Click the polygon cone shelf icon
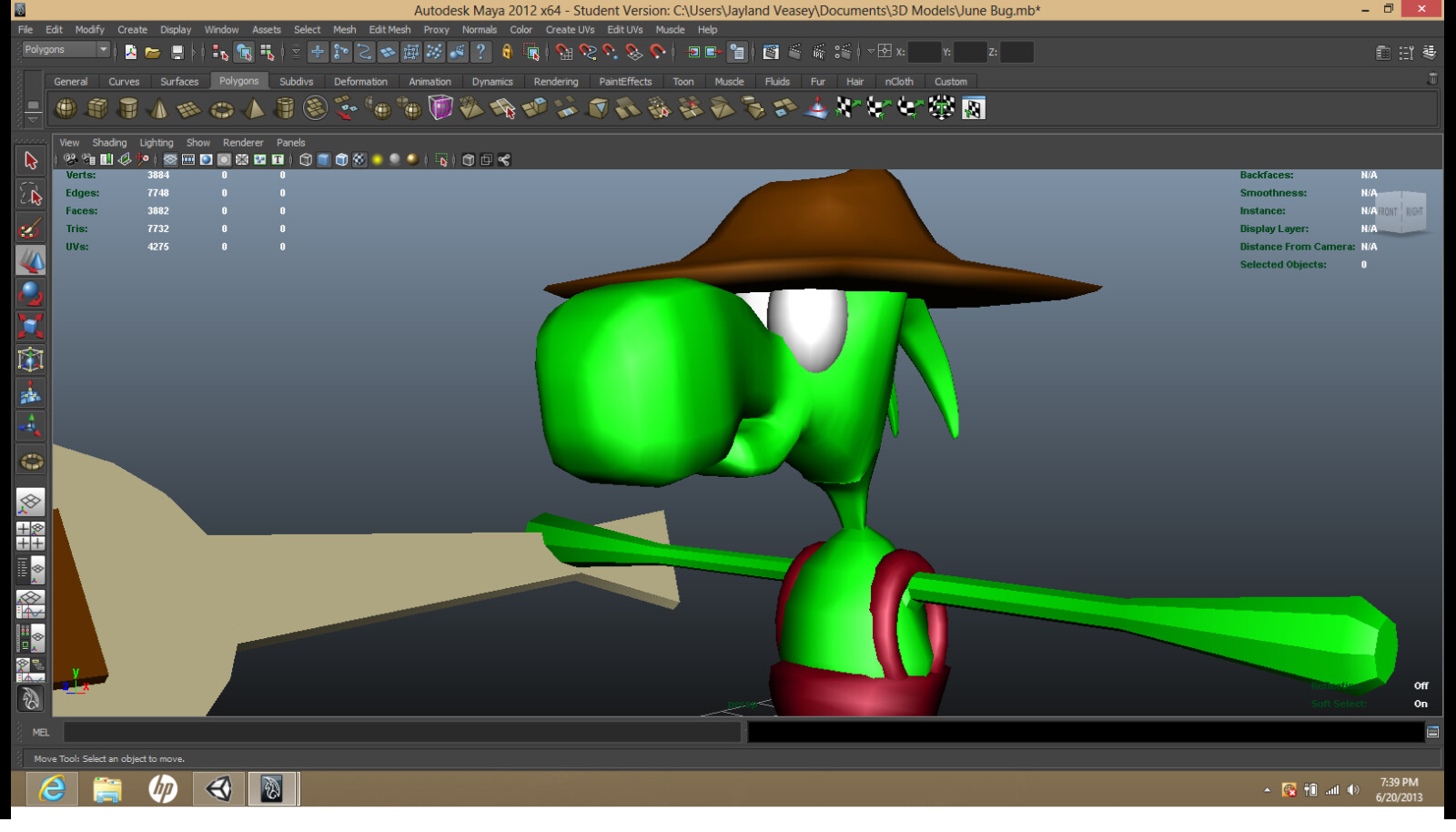 pyautogui.click(x=158, y=109)
